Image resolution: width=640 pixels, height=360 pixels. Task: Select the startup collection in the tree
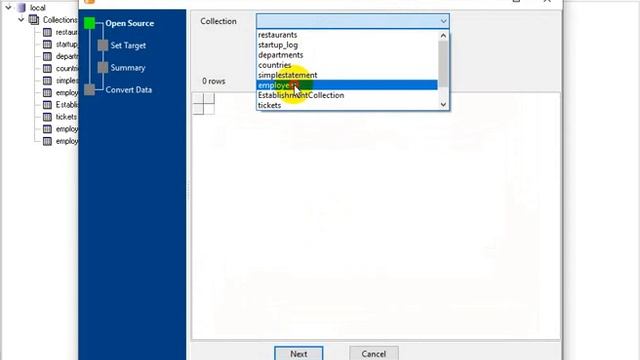67,44
